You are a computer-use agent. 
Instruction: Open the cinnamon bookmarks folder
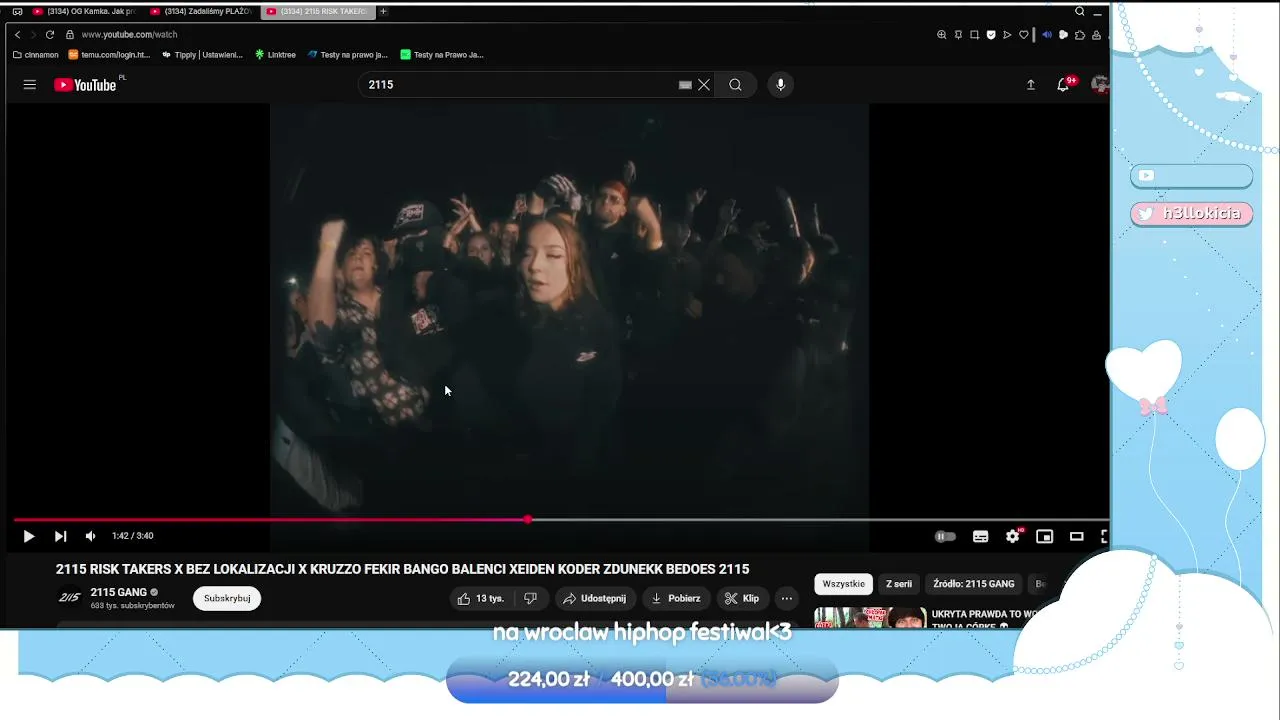pyautogui.click(x=36, y=55)
